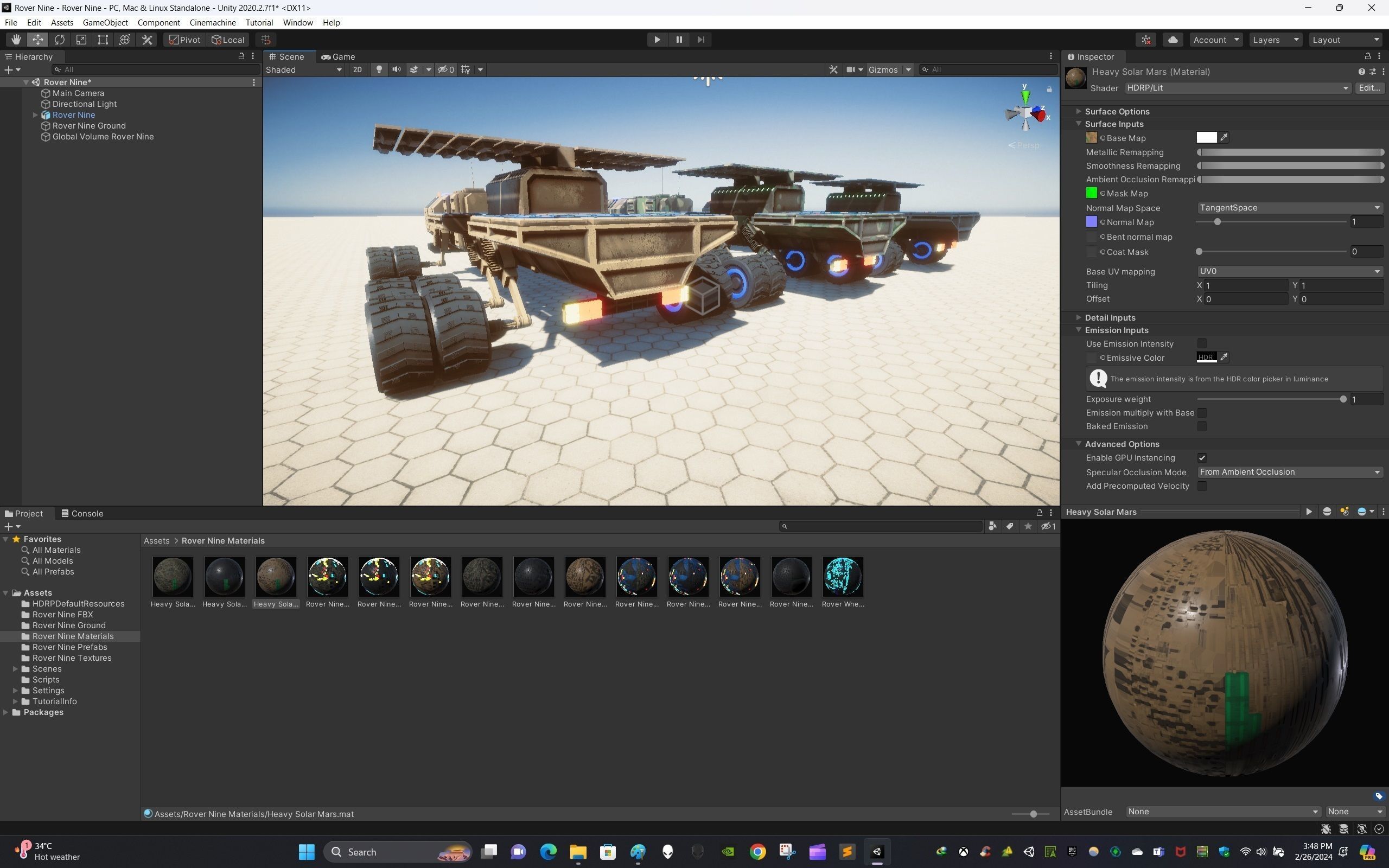Select the Rect transform tool

click(103, 40)
